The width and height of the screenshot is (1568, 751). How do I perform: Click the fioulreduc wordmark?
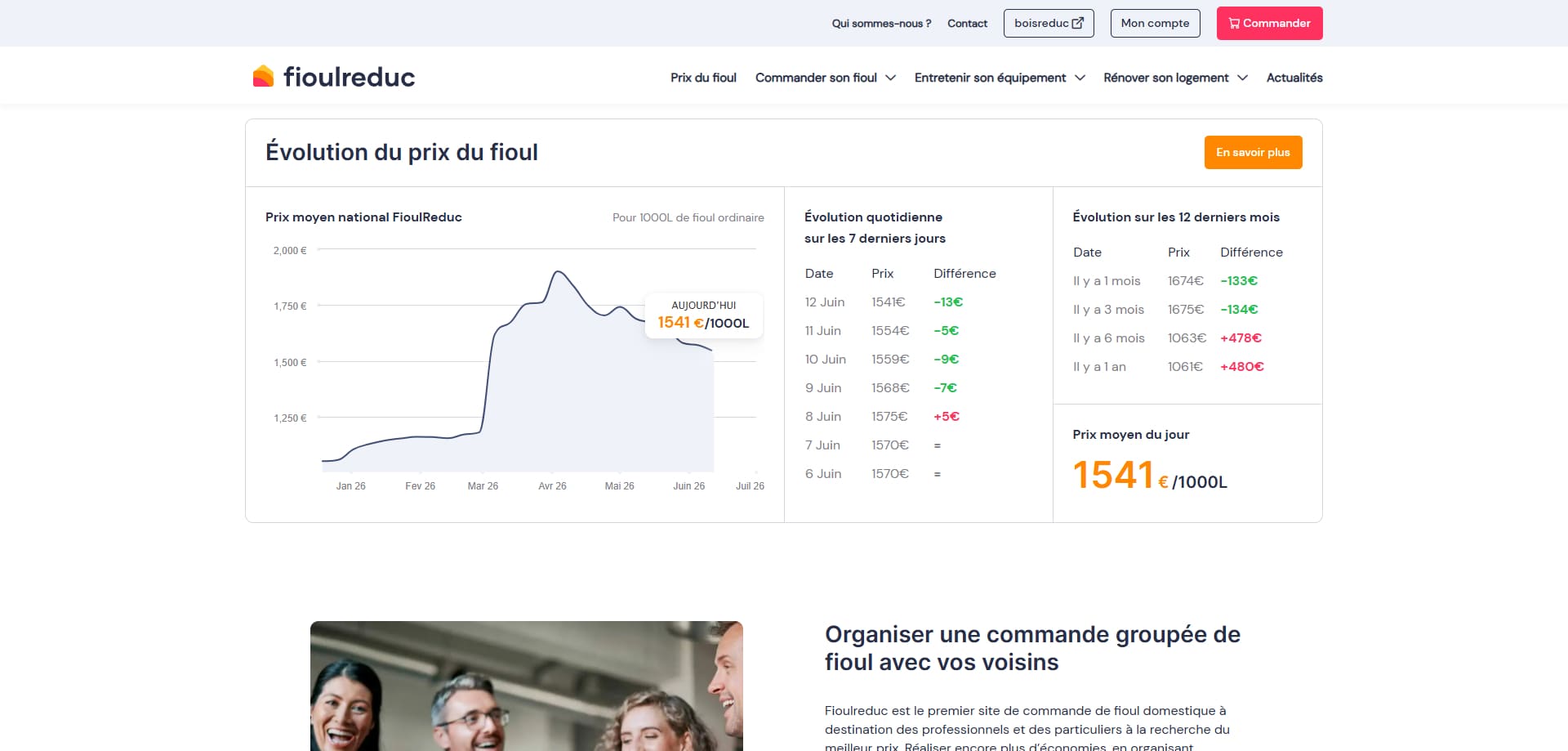pos(349,77)
